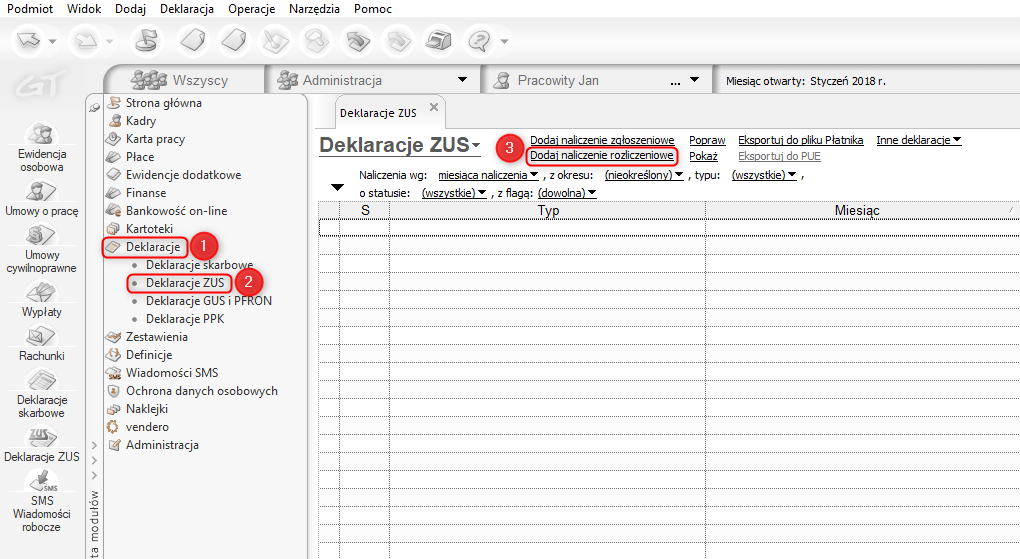Click the help question mark toolbar icon
This screenshot has height=559, width=1020.
coord(481,41)
